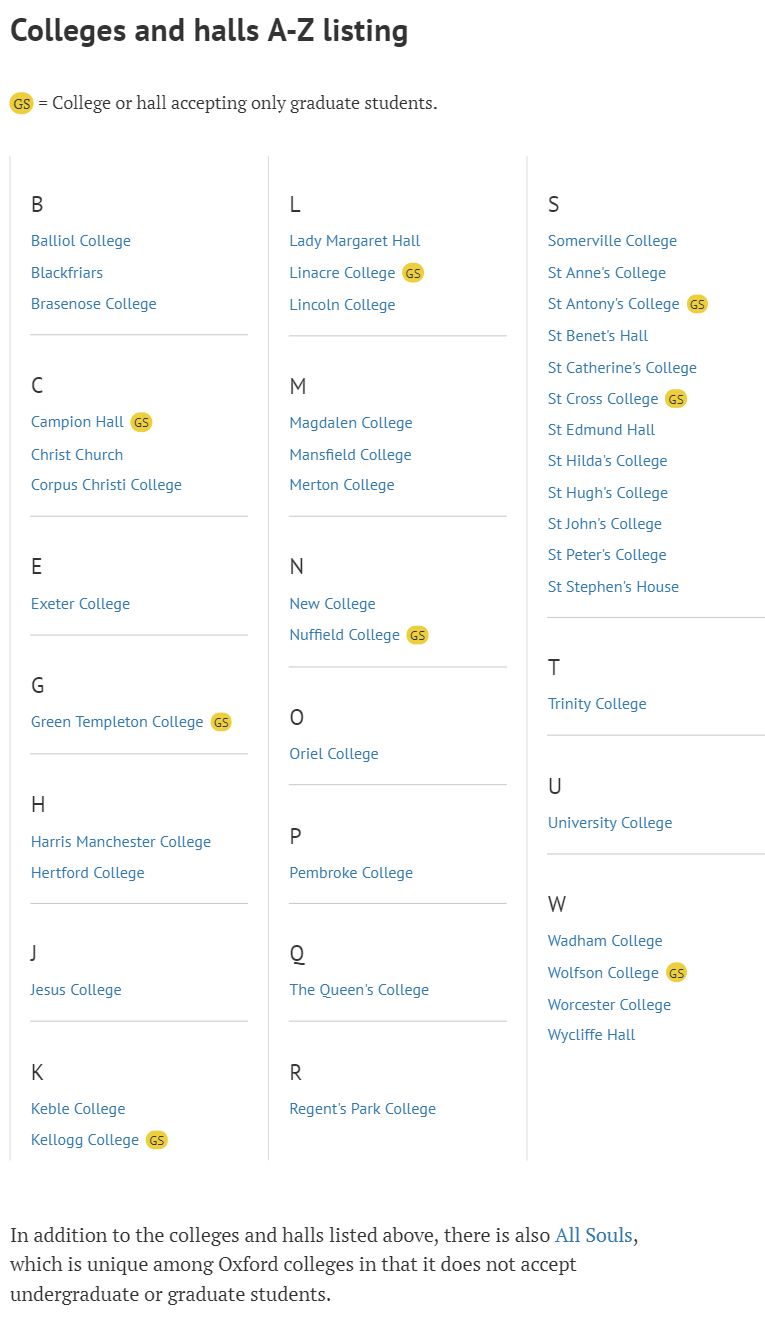The image size is (765, 1321).
Task: Open the Trinity College link
Action: [x=597, y=704]
